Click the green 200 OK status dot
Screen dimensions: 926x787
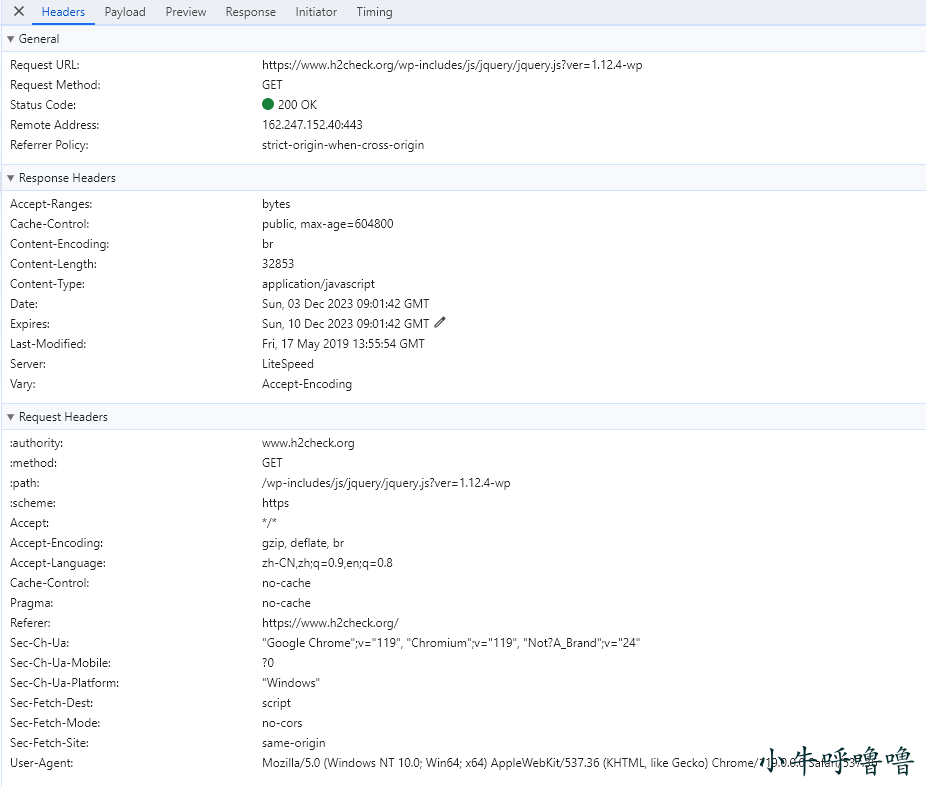pos(268,105)
